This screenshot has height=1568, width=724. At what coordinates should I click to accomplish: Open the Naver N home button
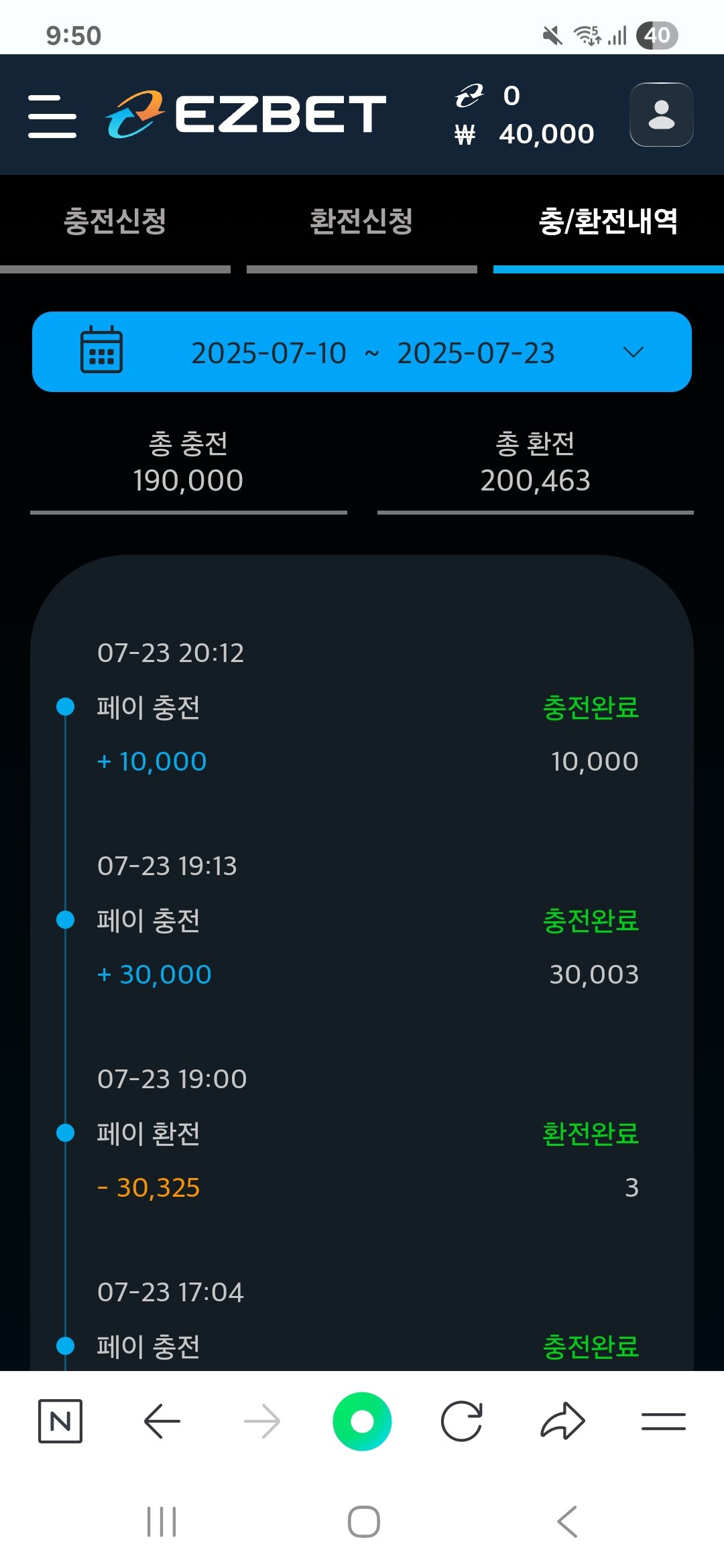click(x=60, y=1421)
